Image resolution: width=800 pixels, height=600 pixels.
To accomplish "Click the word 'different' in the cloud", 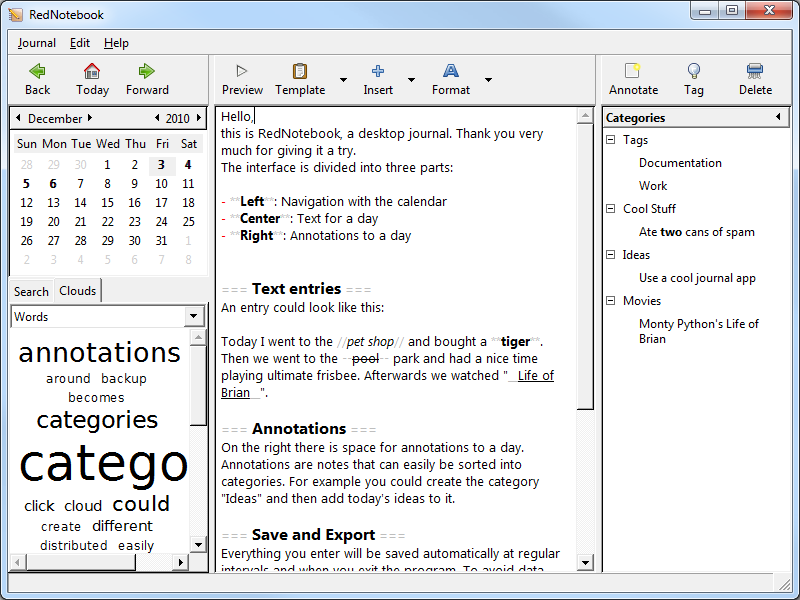I will 122,526.
